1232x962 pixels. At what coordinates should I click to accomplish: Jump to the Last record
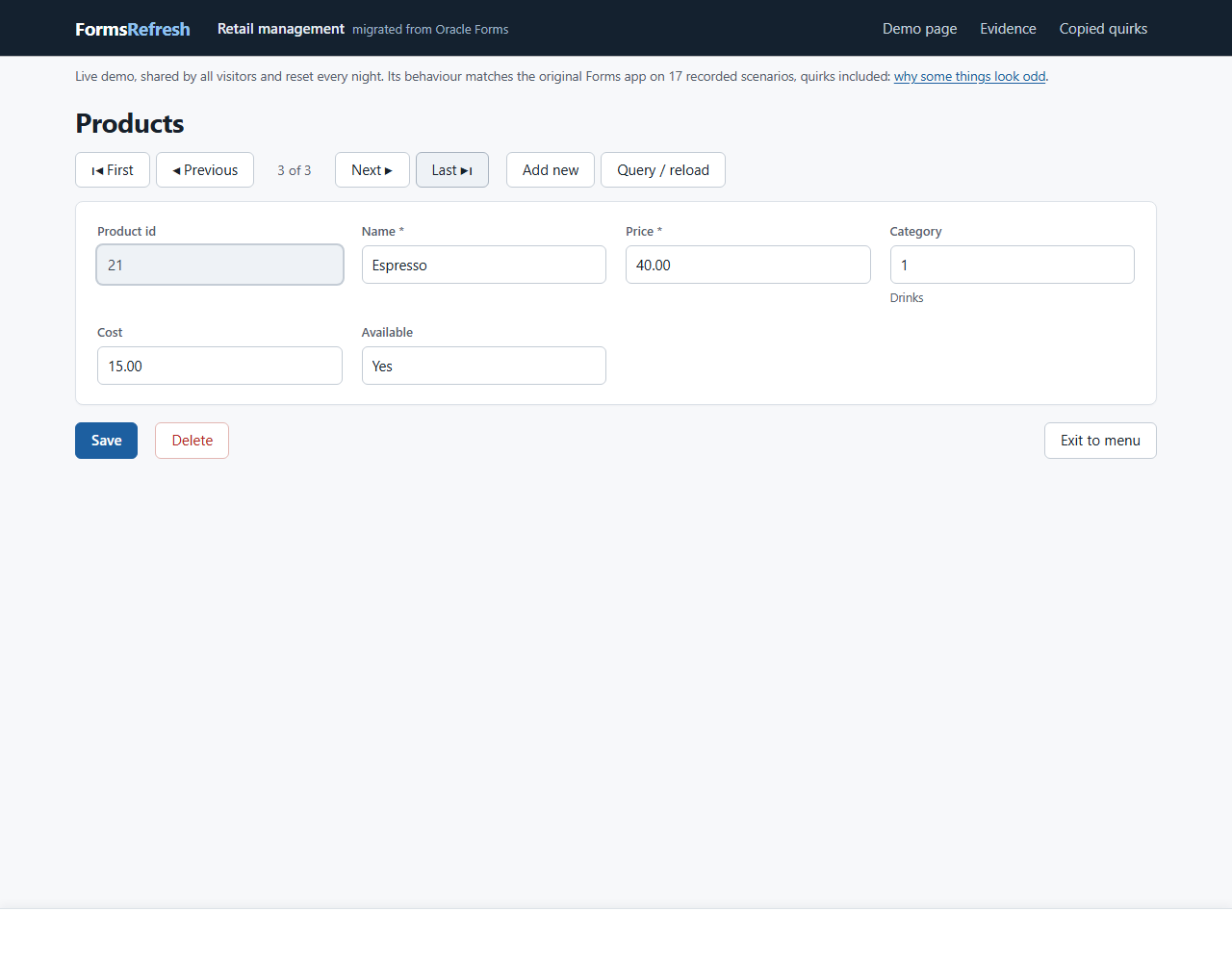click(452, 170)
